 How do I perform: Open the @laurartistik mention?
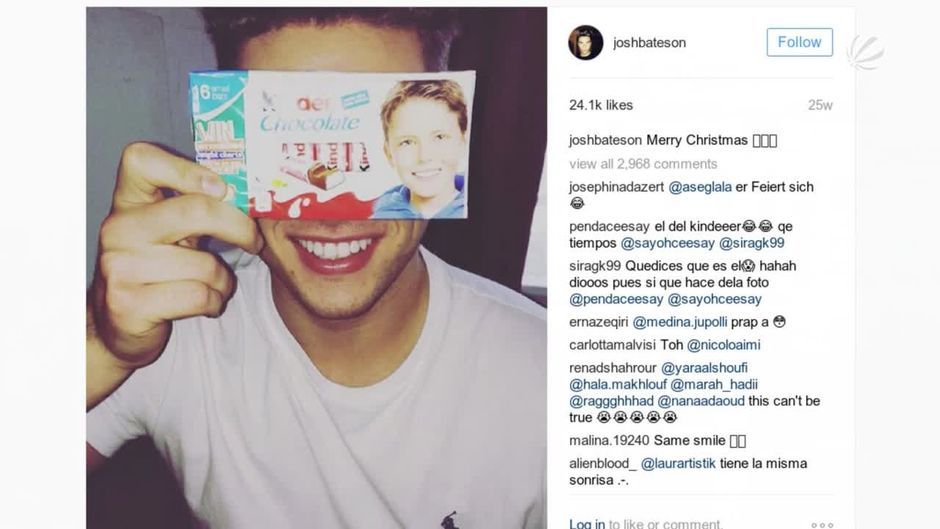click(678, 464)
